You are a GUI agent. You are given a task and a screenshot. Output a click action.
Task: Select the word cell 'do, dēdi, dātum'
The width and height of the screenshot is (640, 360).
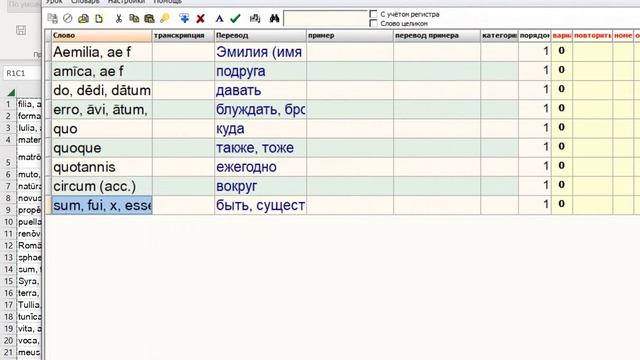tap(102, 90)
